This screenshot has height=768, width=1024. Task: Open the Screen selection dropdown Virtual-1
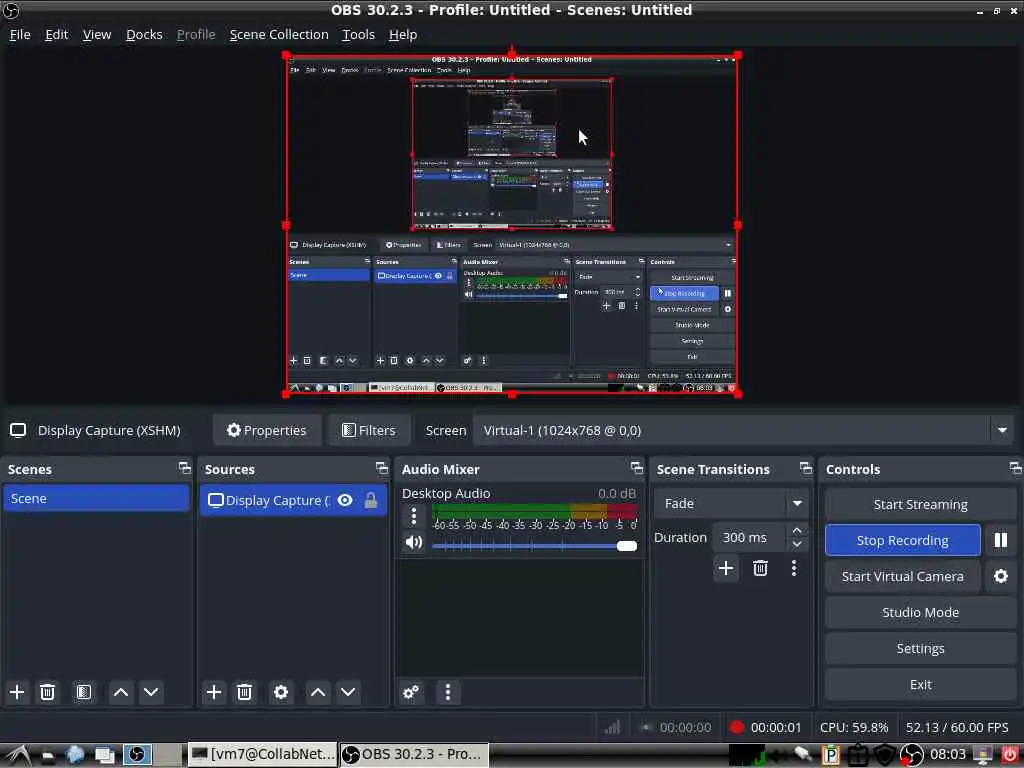[743, 430]
